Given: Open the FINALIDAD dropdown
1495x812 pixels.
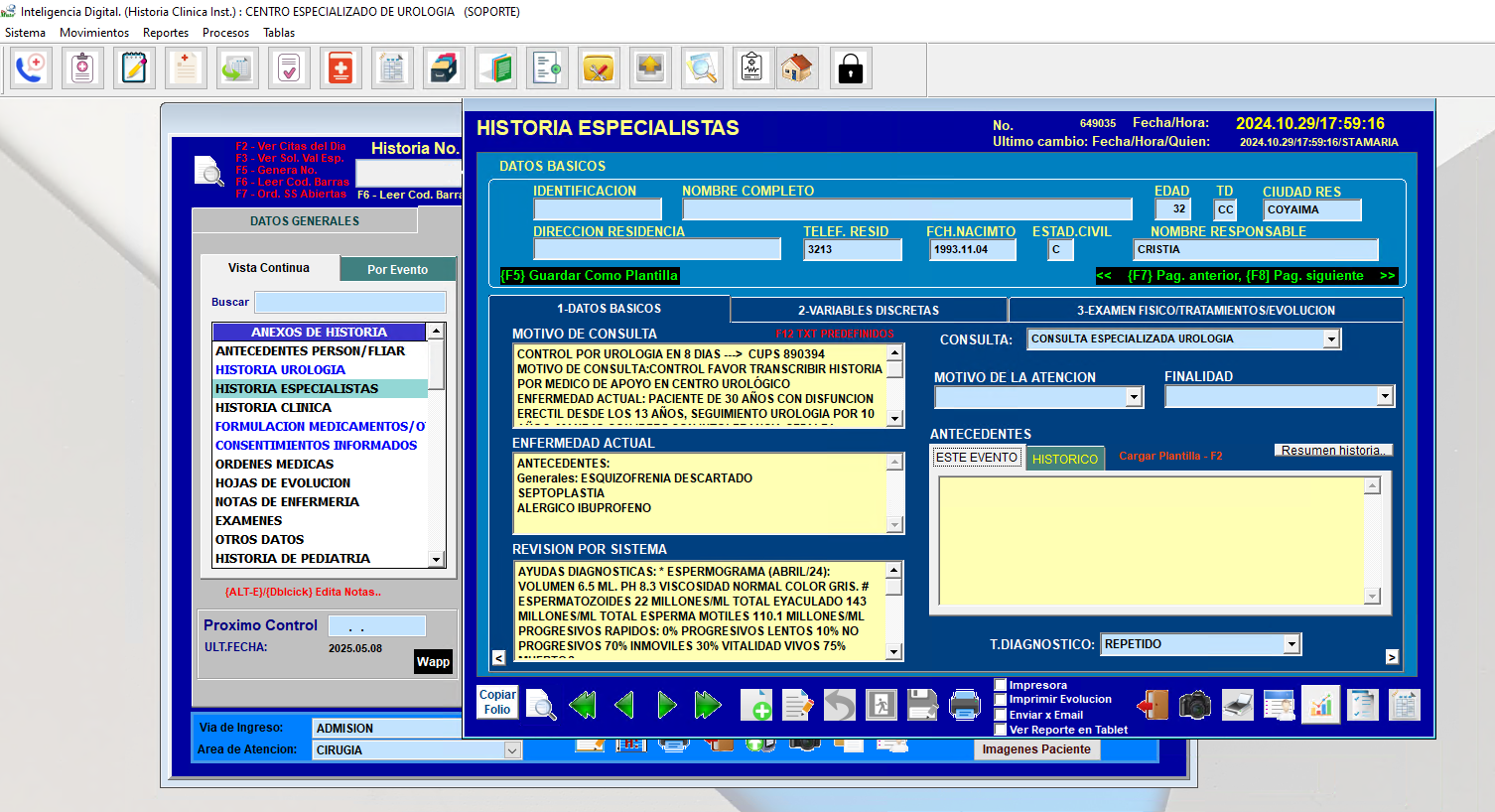Looking at the screenshot, I should (1384, 397).
